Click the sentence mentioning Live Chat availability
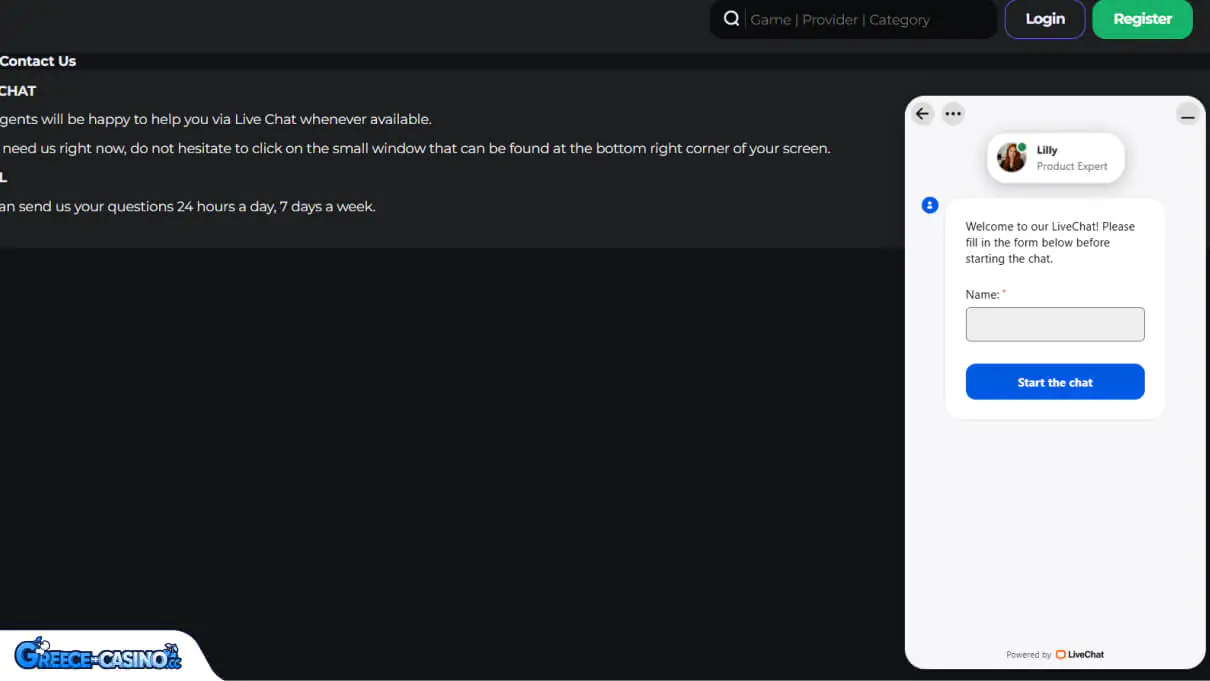Screen dimensions: 1210x681 [x=216, y=119]
